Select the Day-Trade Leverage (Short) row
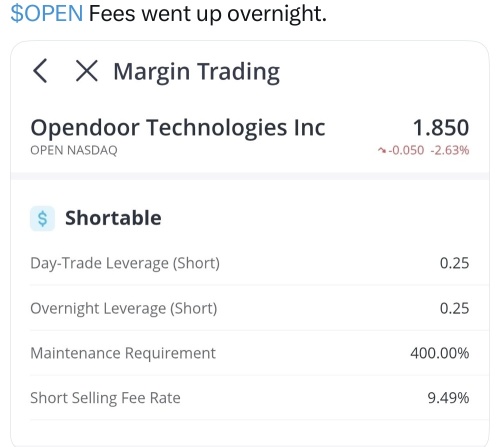503x447 pixels. point(250,263)
